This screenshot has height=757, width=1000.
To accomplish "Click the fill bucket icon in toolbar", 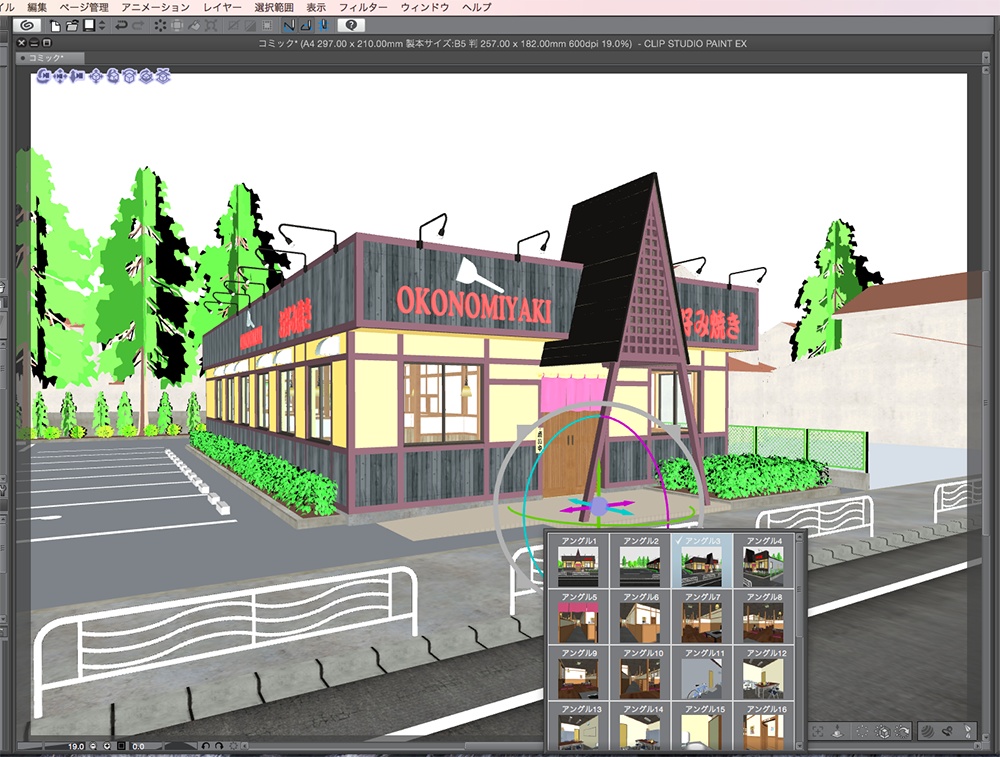I will coord(194,26).
